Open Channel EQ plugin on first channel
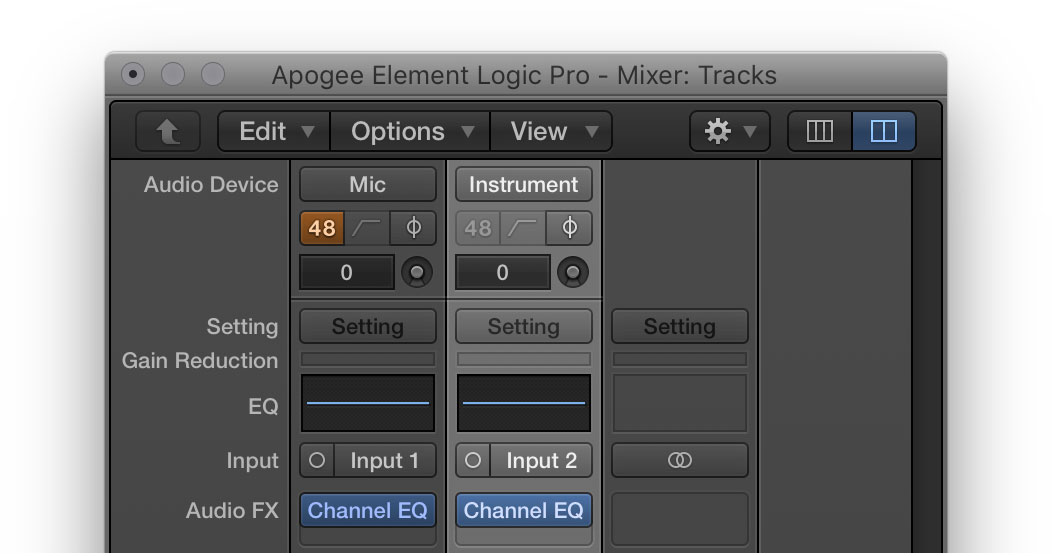 tap(368, 510)
